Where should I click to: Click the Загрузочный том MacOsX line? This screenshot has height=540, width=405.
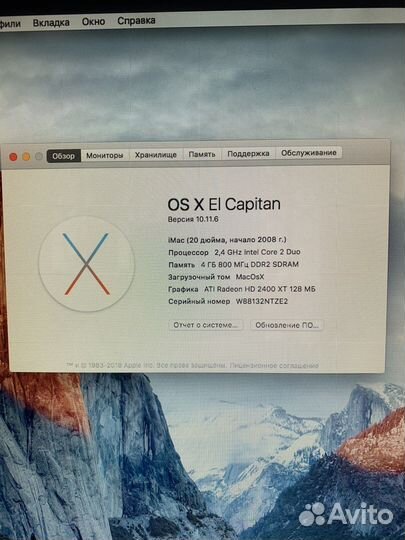[x=216, y=277]
